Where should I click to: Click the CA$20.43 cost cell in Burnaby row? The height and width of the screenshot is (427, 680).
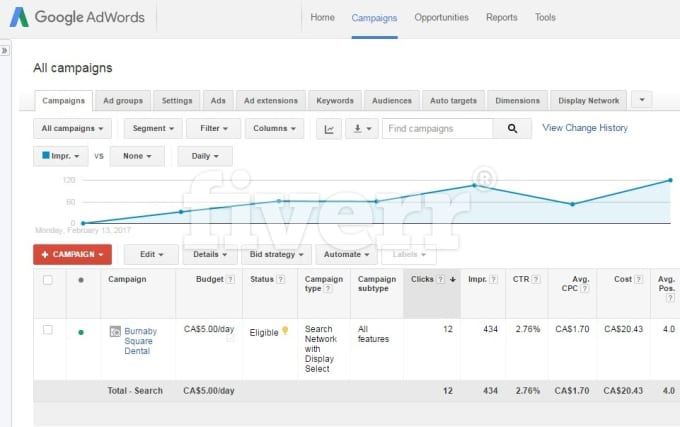pos(624,329)
